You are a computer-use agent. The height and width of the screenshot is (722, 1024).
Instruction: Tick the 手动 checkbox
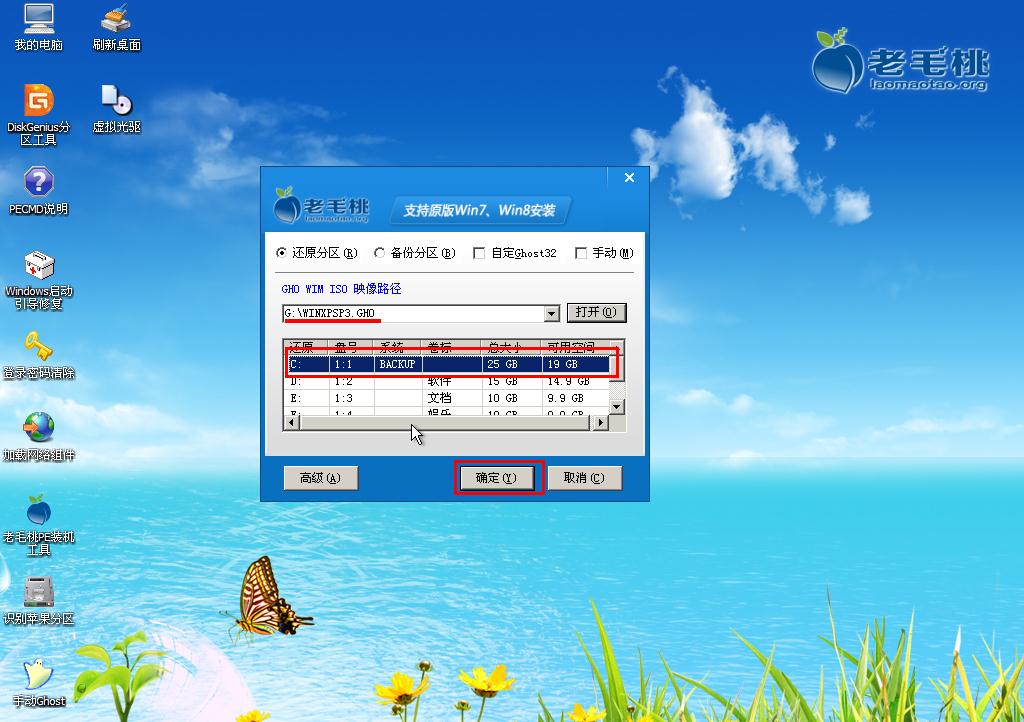click(581, 253)
